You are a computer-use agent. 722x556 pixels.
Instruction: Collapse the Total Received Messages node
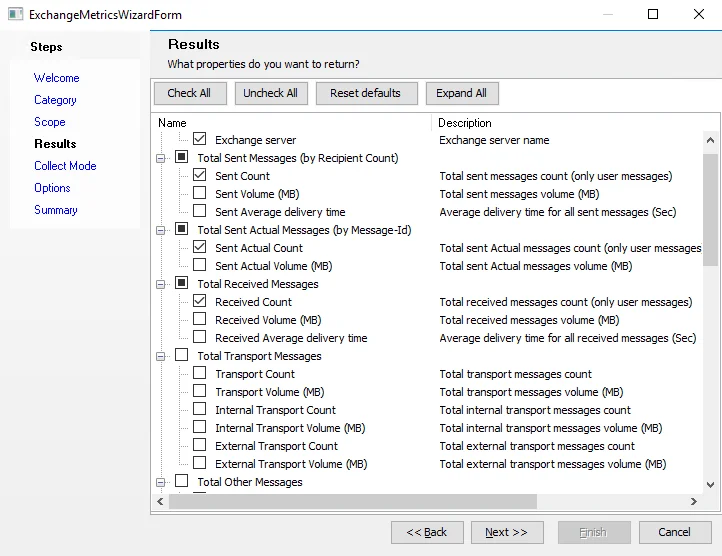[x=160, y=284]
